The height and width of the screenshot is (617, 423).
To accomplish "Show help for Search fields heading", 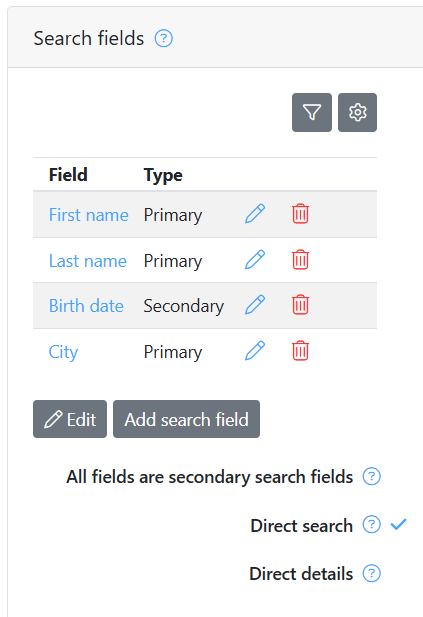I will (x=163, y=39).
